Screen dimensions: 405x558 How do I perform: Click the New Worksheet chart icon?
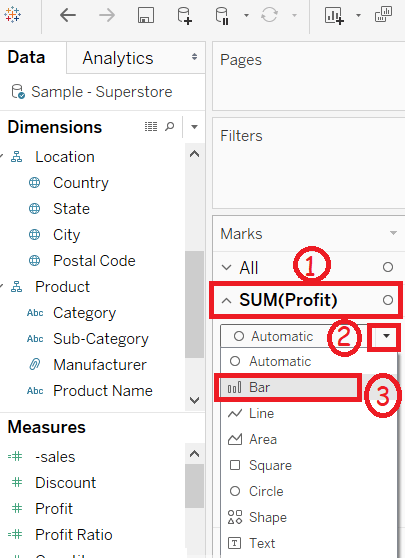click(x=334, y=16)
